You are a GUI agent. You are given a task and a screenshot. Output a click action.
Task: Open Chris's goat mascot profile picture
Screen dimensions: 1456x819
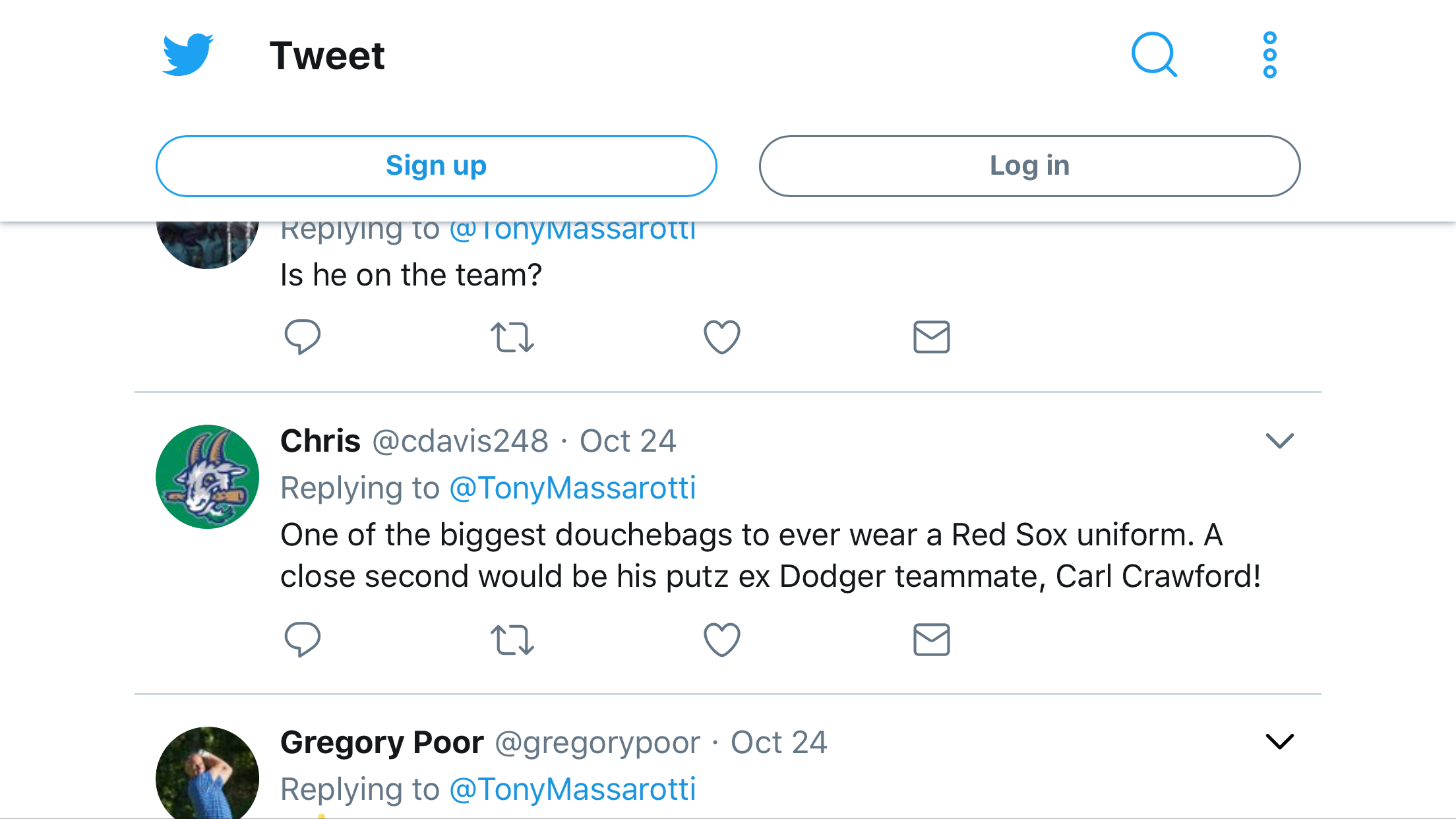point(208,477)
